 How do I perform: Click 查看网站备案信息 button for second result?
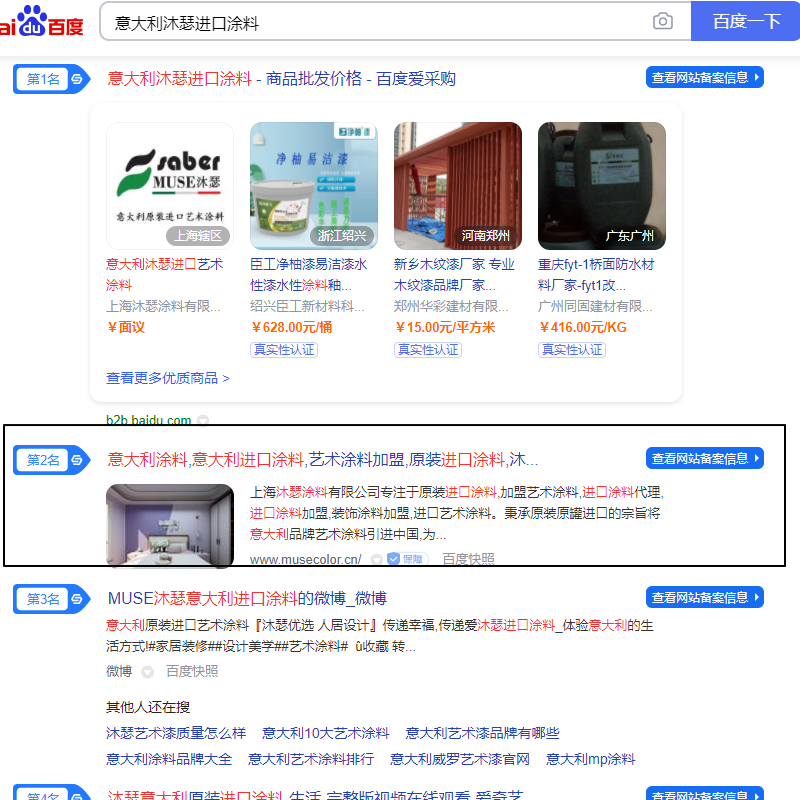pos(705,458)
